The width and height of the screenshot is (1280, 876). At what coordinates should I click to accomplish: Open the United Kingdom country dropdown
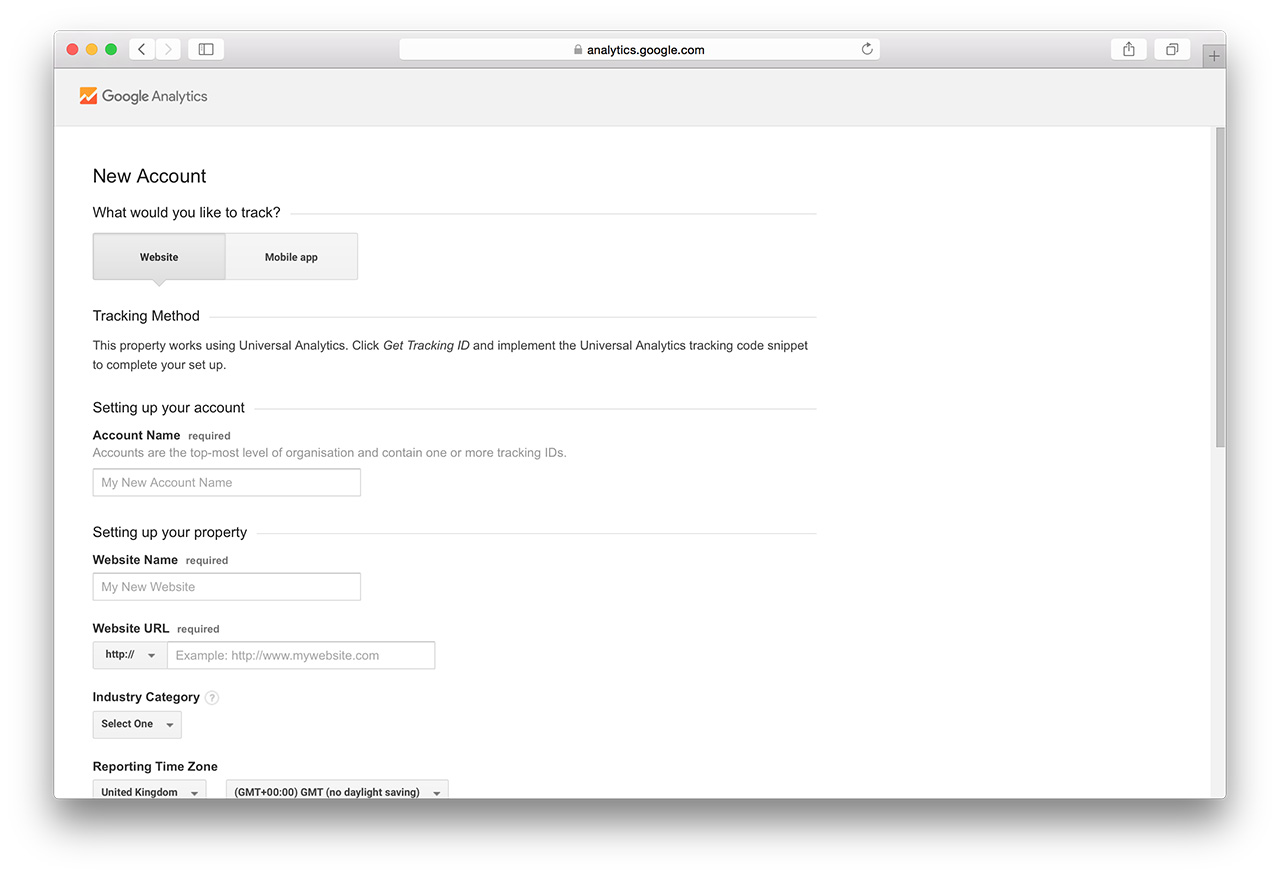(149, 791)
